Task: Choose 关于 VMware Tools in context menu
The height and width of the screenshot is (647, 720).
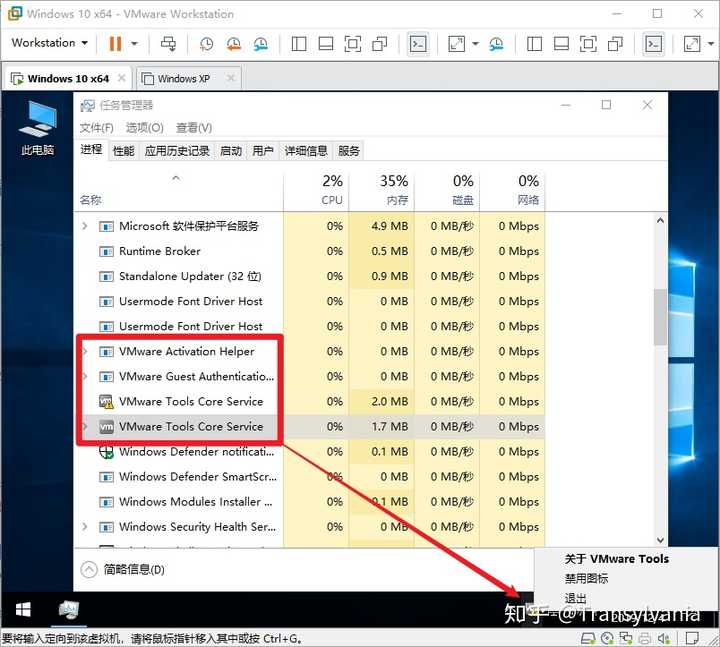Action: (616, 559)
